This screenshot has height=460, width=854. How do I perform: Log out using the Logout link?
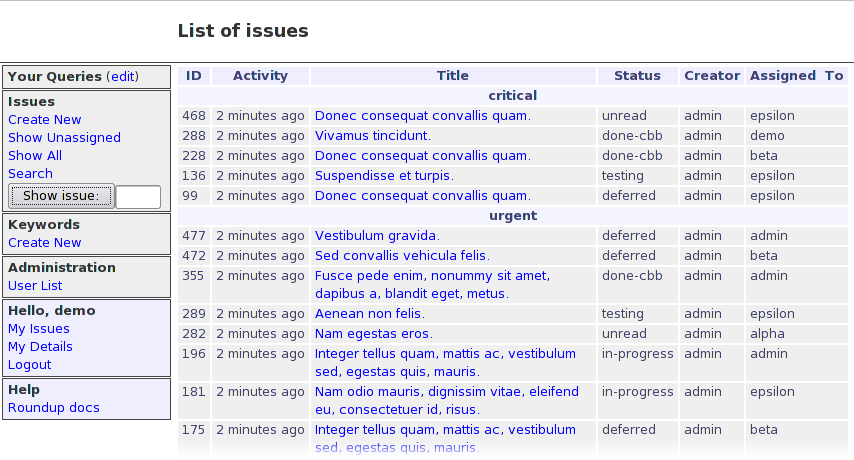click(29, 365)
